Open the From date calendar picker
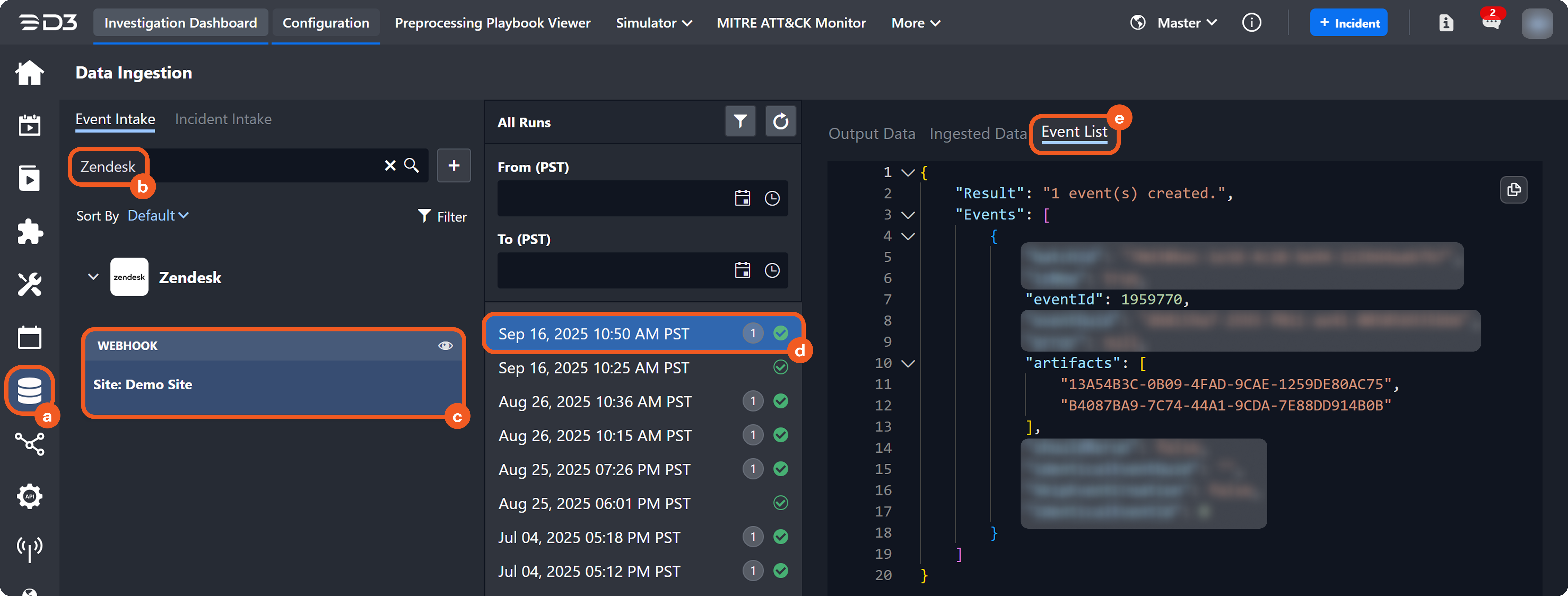The width and height of the screenshot is (1568, 596). point(742,198)
